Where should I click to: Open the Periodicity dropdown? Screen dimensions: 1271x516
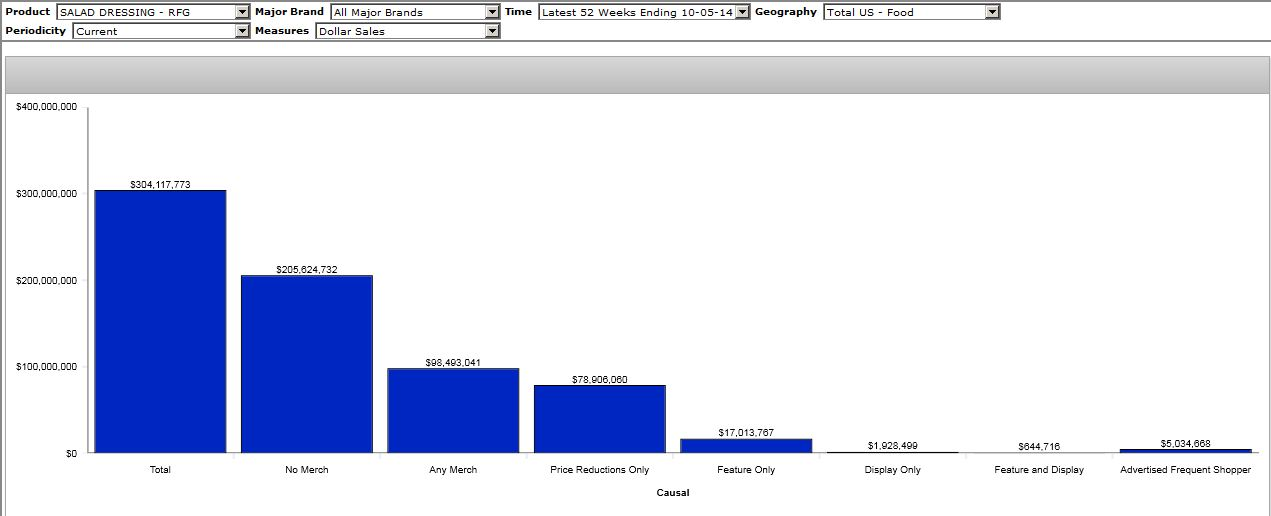[x=242, y=31]
